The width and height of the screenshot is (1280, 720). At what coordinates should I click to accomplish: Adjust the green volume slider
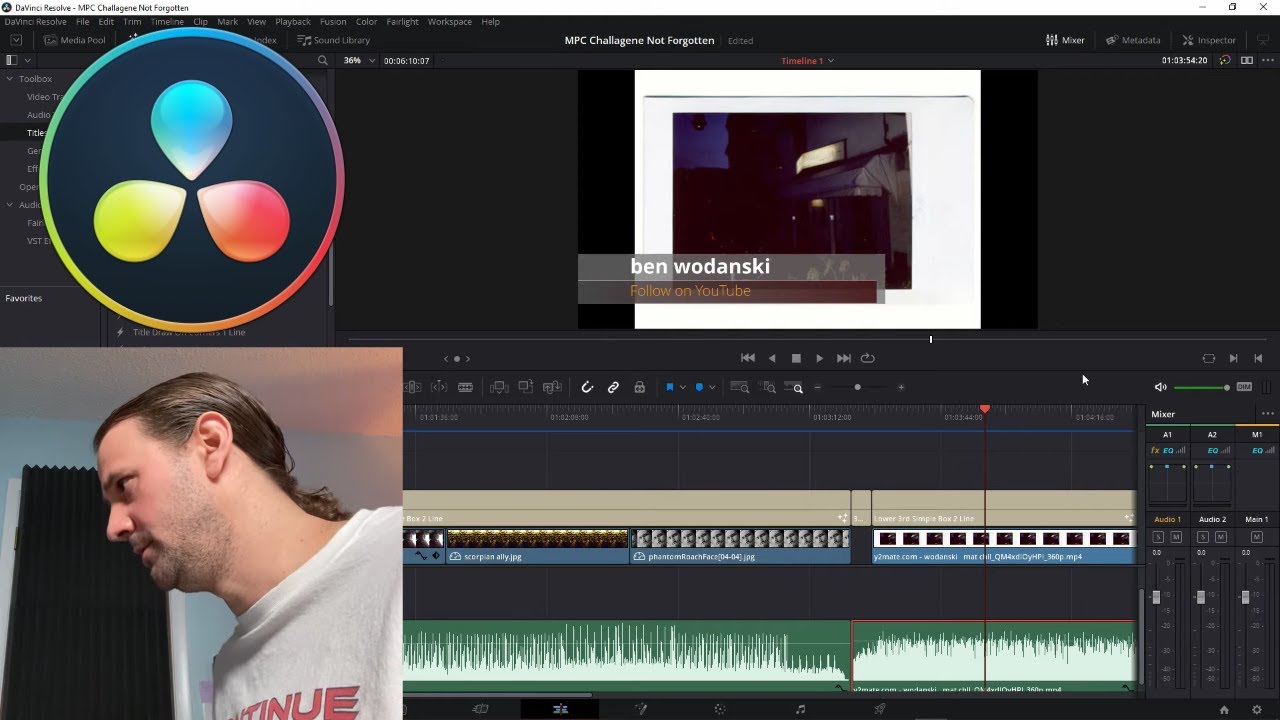pyautogui.click(x=1202, y=387)
